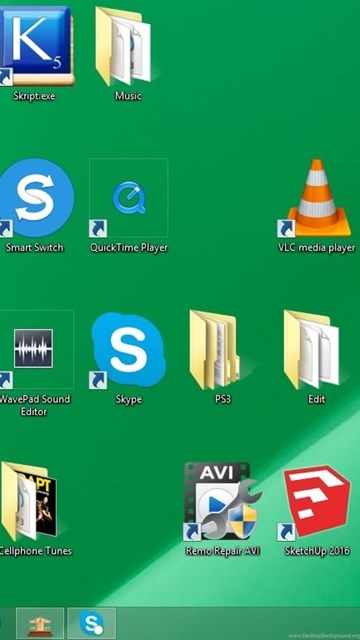The width and height of the screenshot is (360, 640).
Task: Launch the QuickTime Player icon
Action: point(129,198)
